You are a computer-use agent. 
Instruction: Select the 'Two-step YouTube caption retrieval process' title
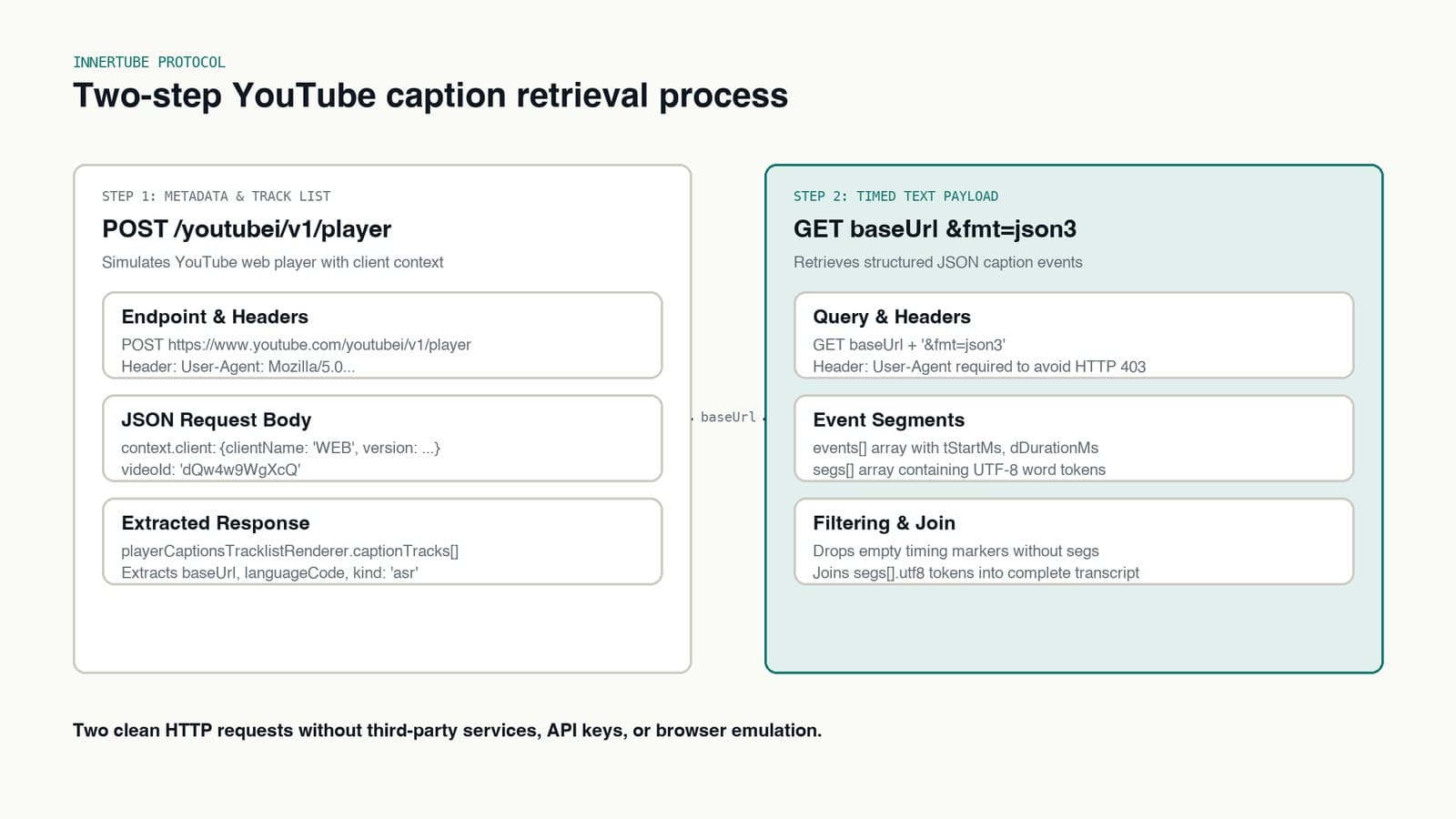tap(430, 96)
